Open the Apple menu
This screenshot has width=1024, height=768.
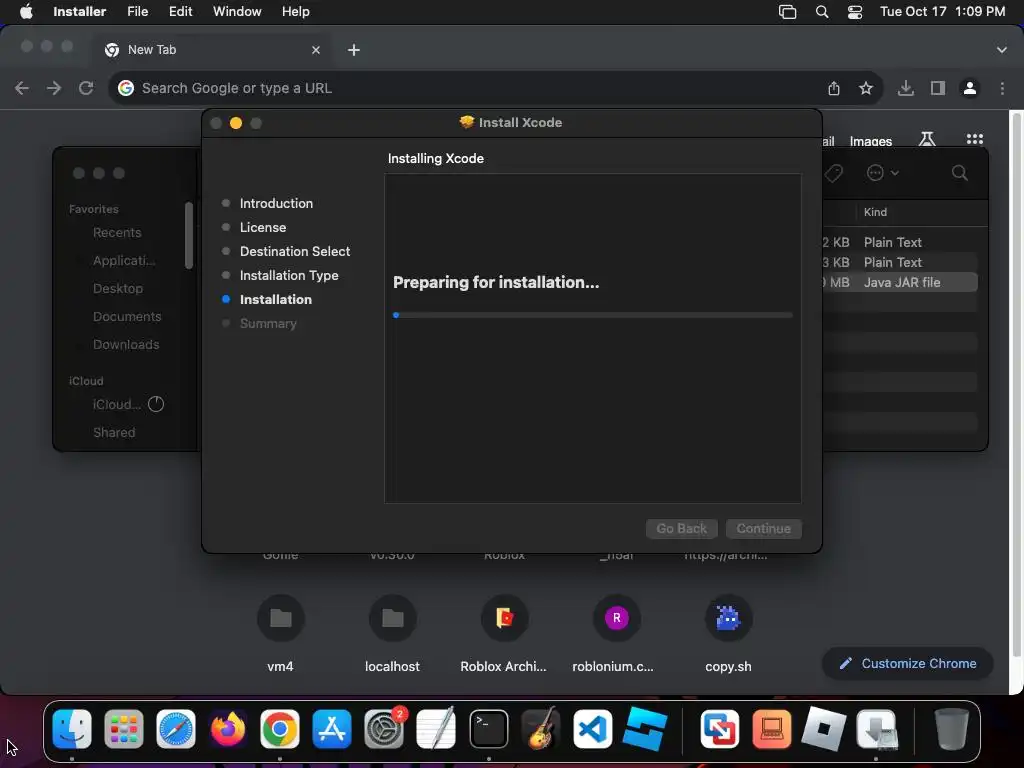26,12
